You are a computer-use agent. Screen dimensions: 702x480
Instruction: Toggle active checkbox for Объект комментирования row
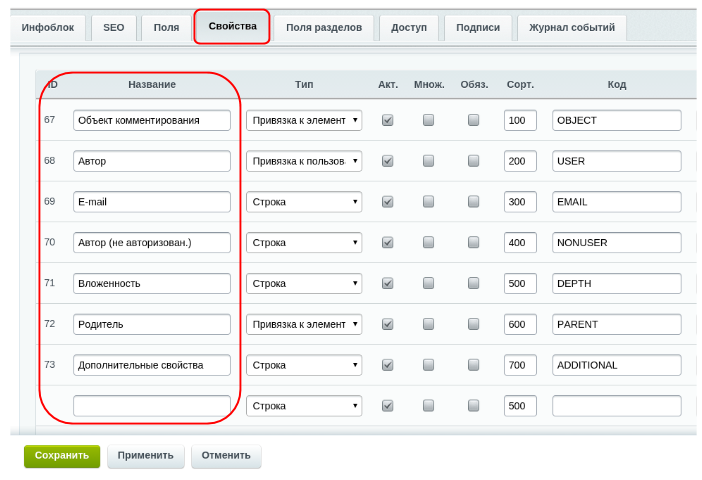388,120
